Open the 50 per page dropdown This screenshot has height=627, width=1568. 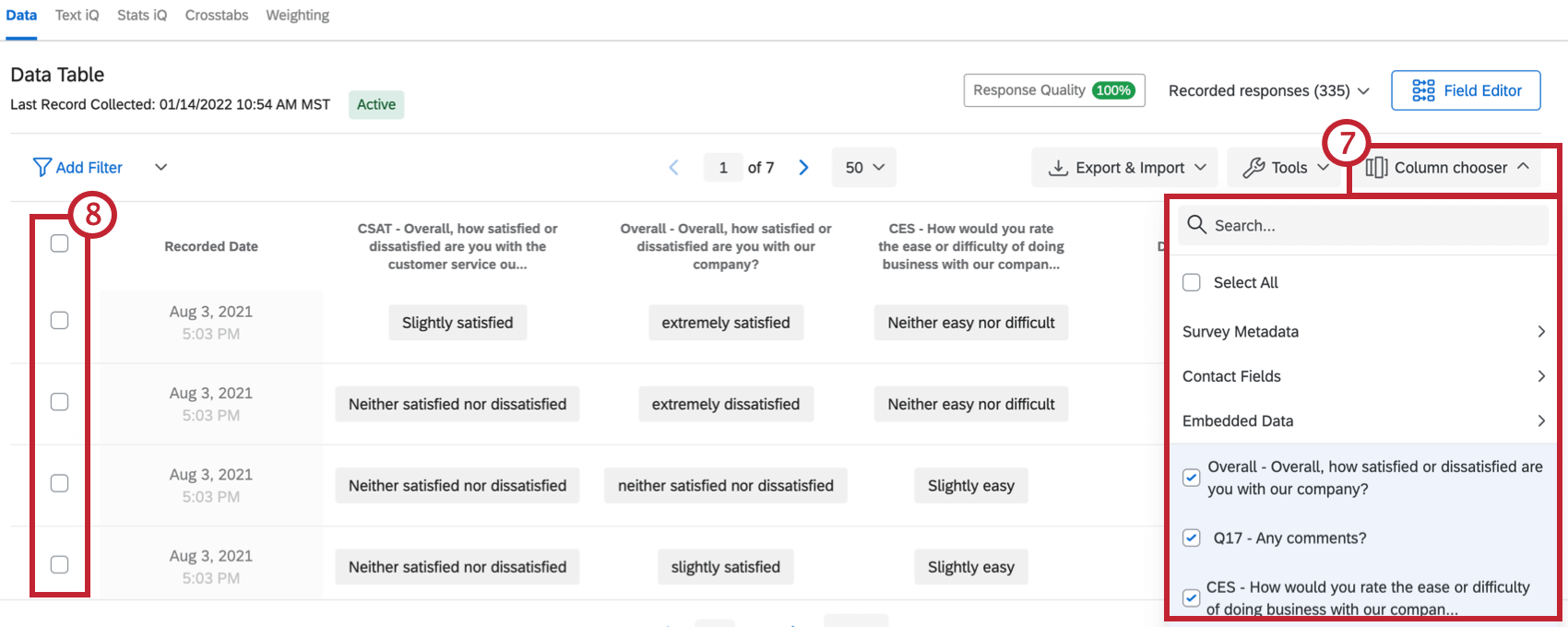point(864,168)
